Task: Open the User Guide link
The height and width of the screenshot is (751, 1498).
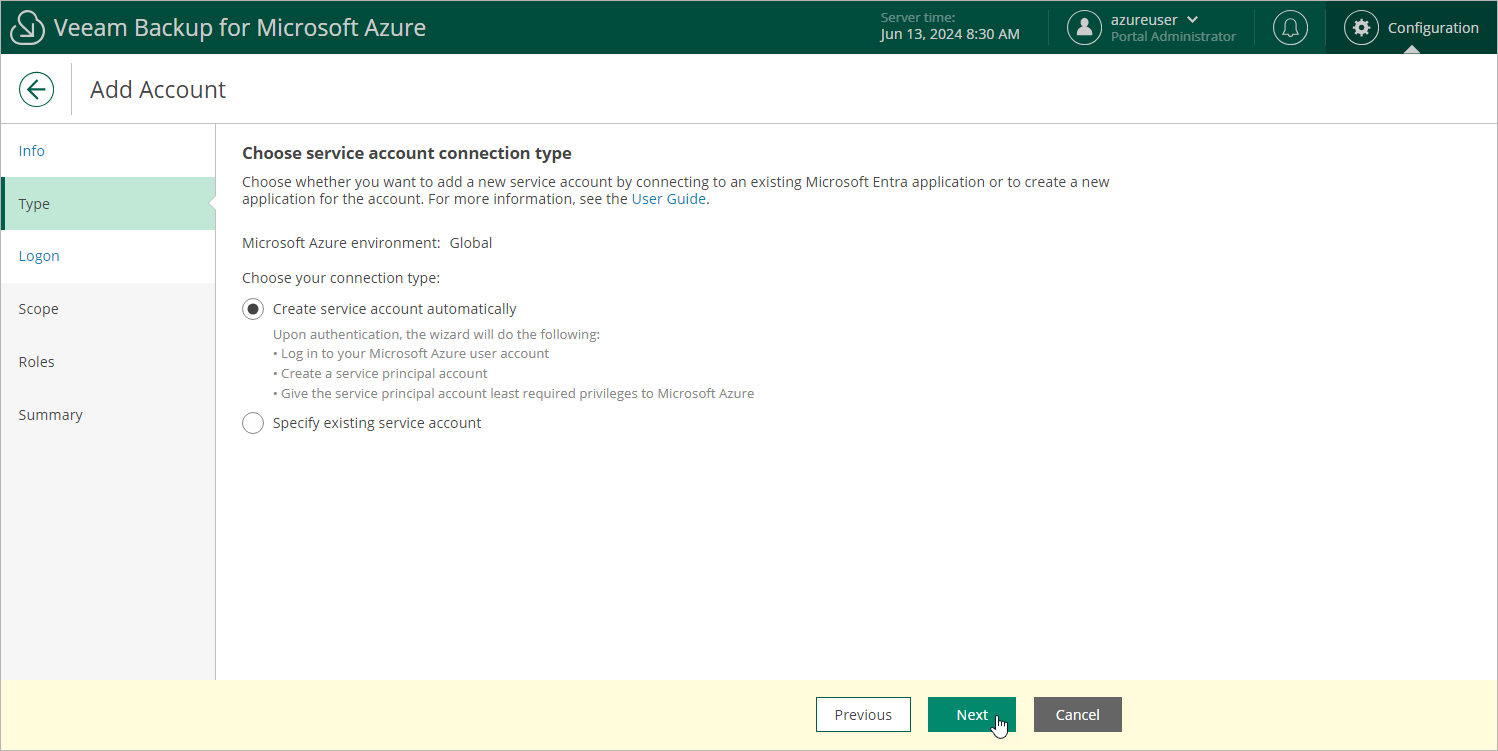Action: 669,199
